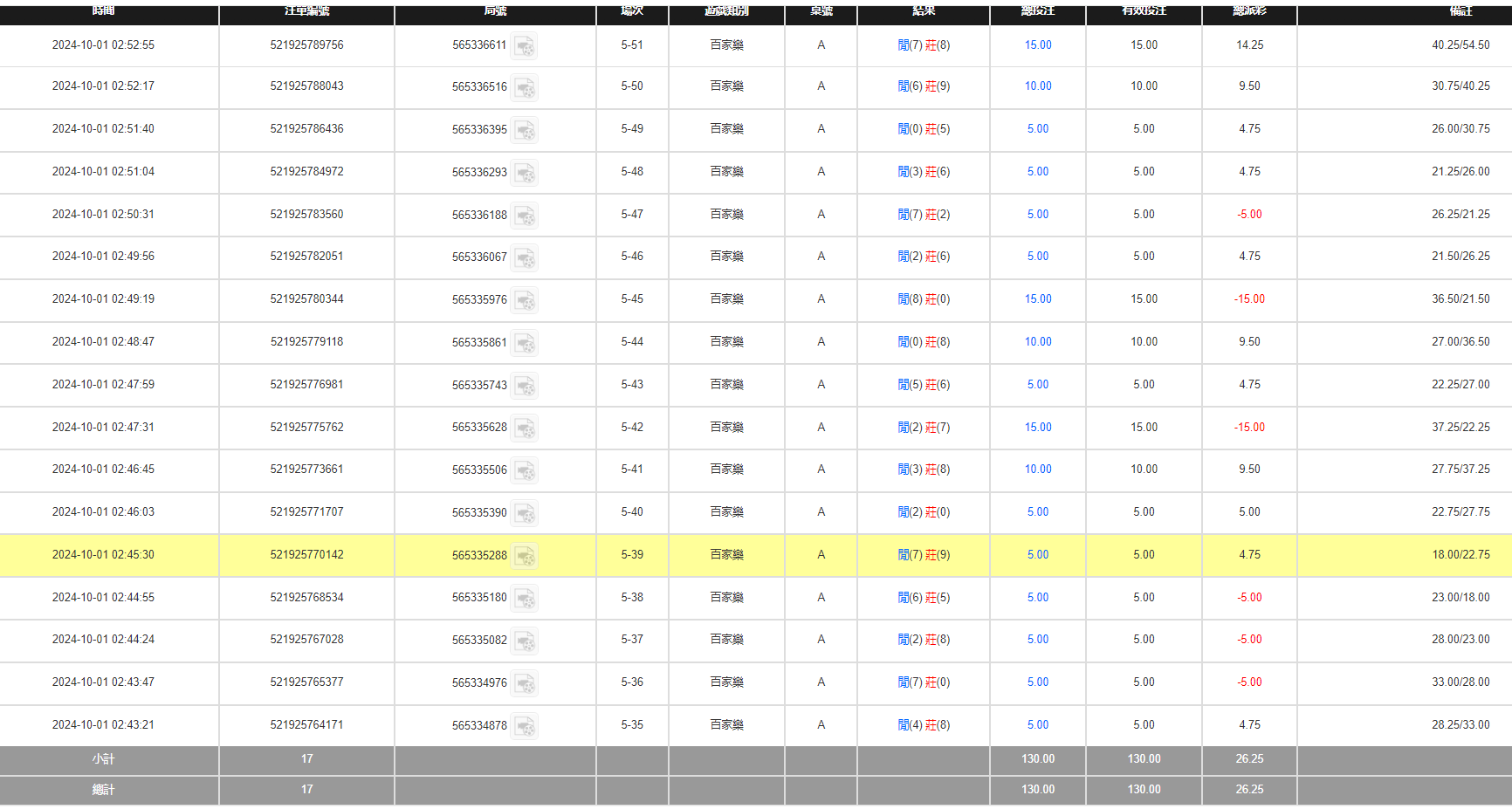
Task: Open the 15.00 bet amount for session 5-45
Action: pyautogui.click(x=1037, y=299)
